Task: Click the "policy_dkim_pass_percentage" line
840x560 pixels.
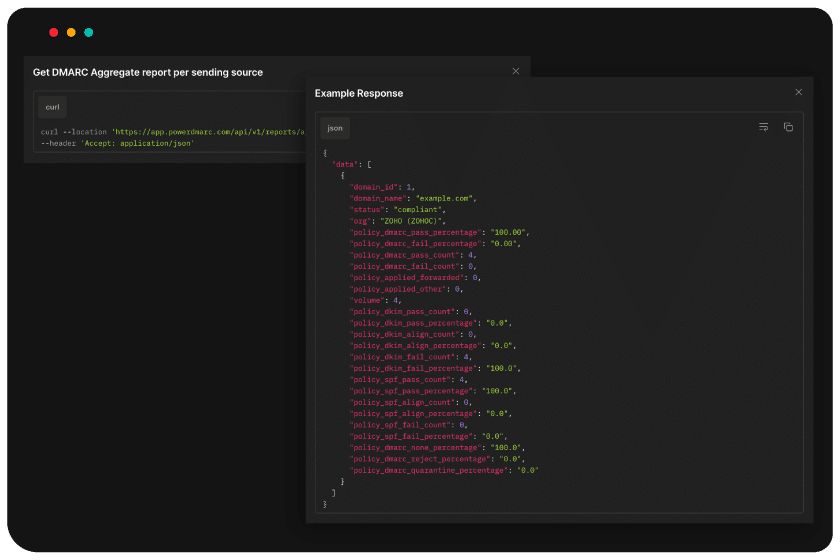Action: (x=431, y=323)
